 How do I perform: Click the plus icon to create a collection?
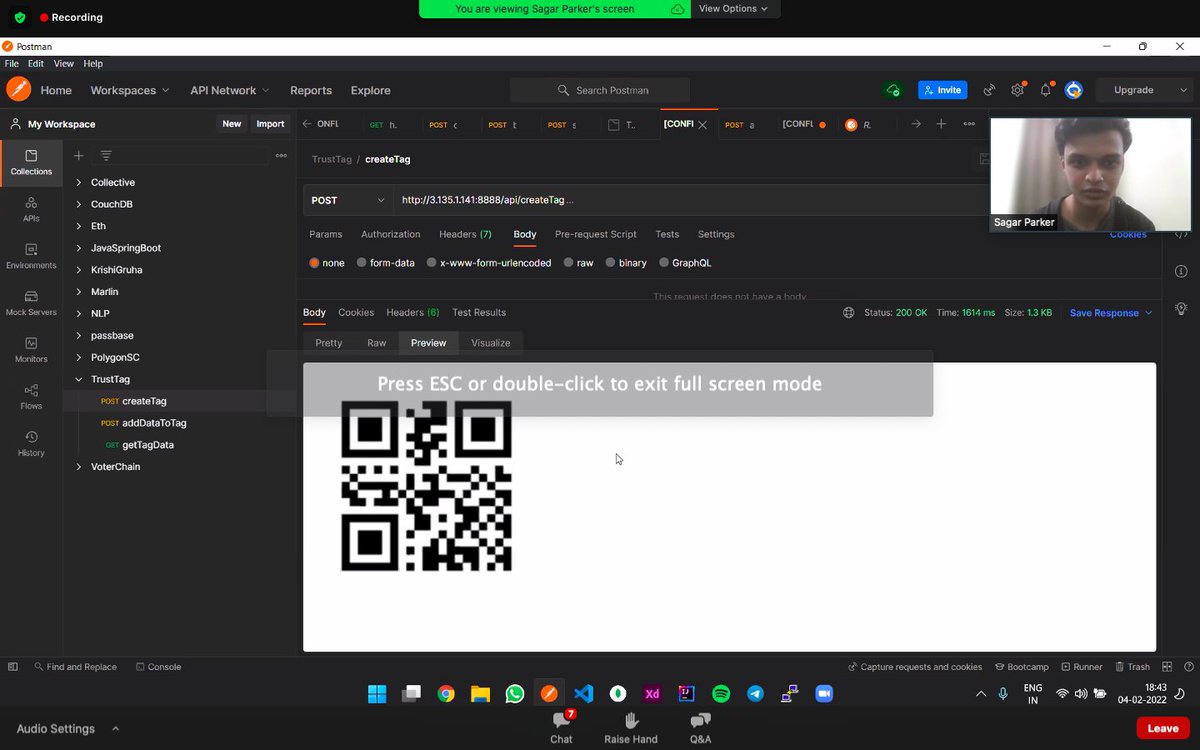click(78, 156)
